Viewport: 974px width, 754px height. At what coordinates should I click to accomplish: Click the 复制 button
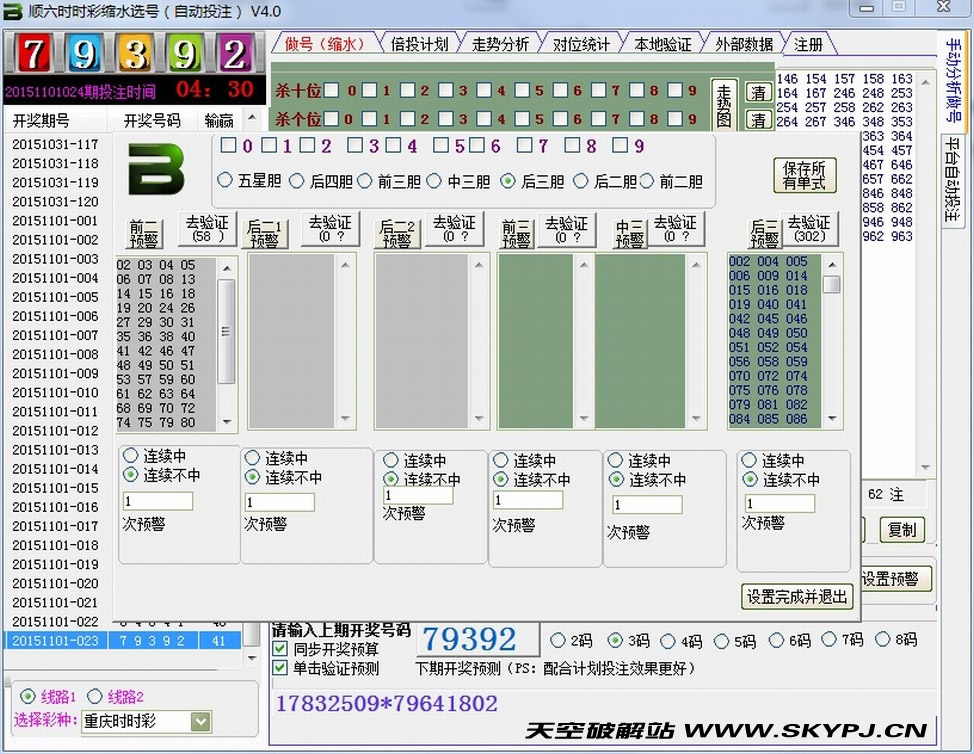pyautogui.click(x=901, y=529)
